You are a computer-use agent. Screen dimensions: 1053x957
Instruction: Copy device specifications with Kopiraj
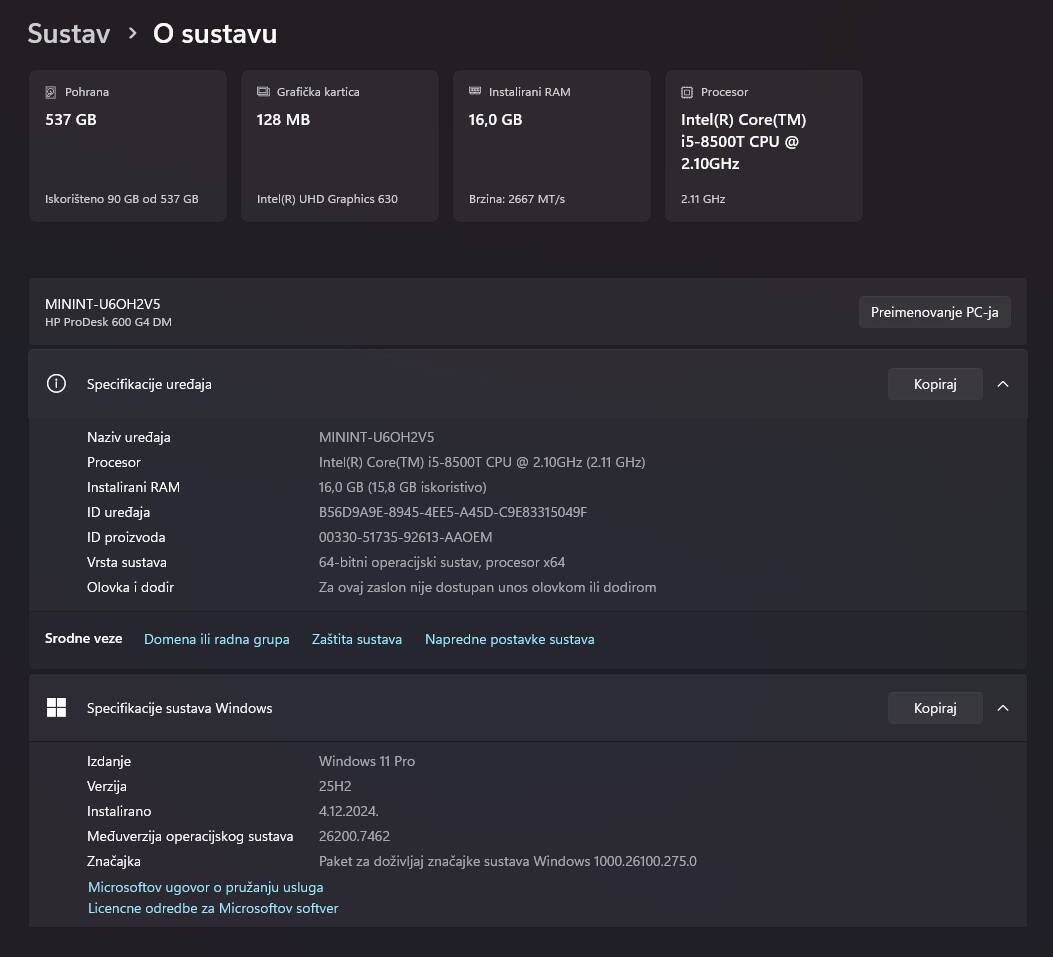tap(935, 384)
